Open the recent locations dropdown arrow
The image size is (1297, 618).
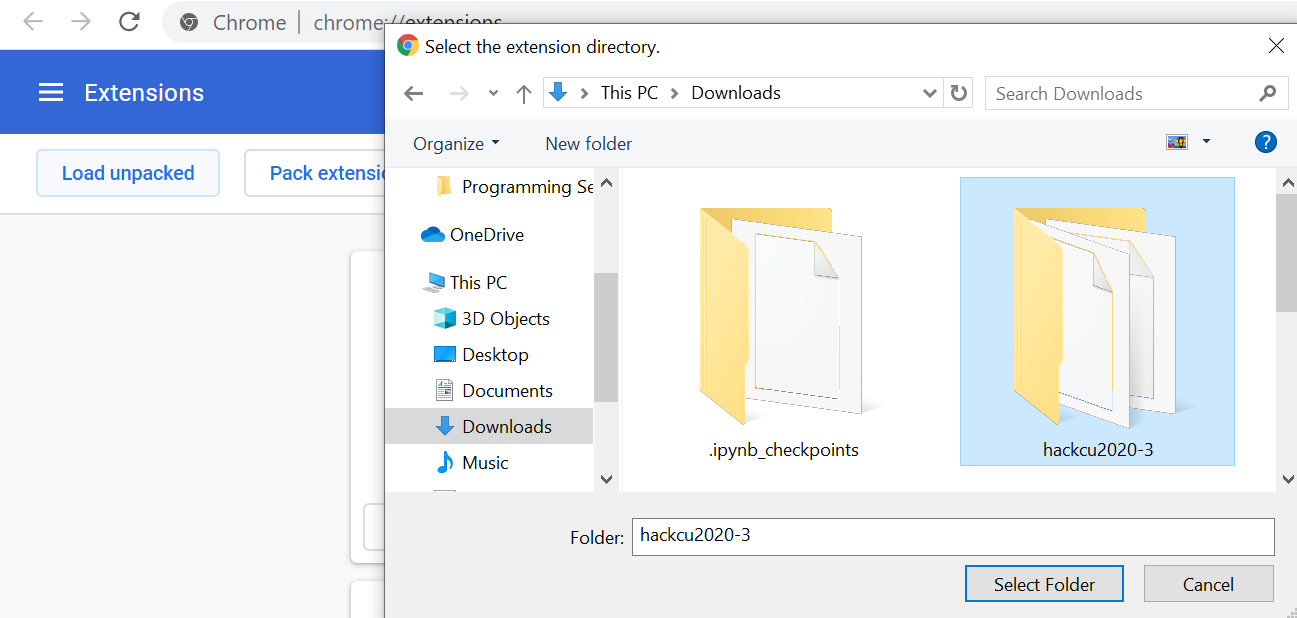click(493, 93)
